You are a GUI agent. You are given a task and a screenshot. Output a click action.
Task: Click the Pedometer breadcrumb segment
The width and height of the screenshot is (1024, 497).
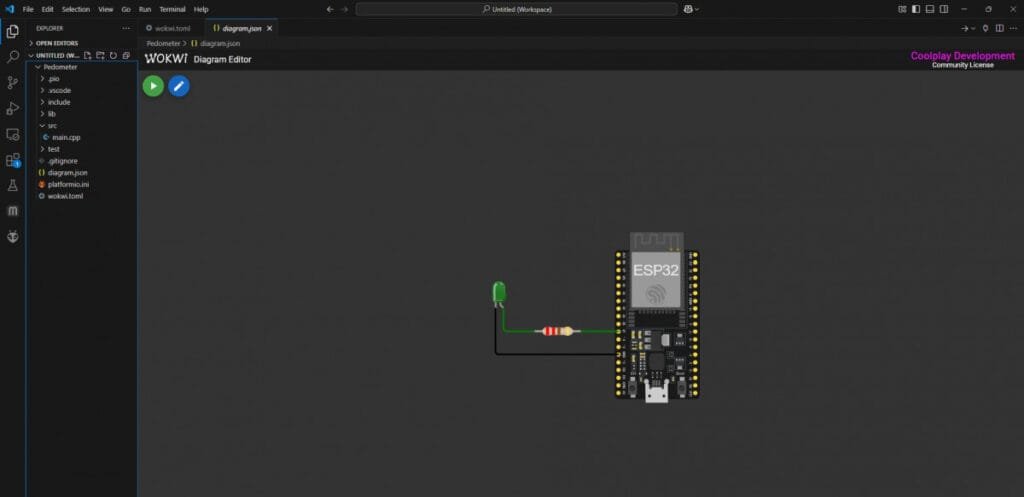(163, 43)
